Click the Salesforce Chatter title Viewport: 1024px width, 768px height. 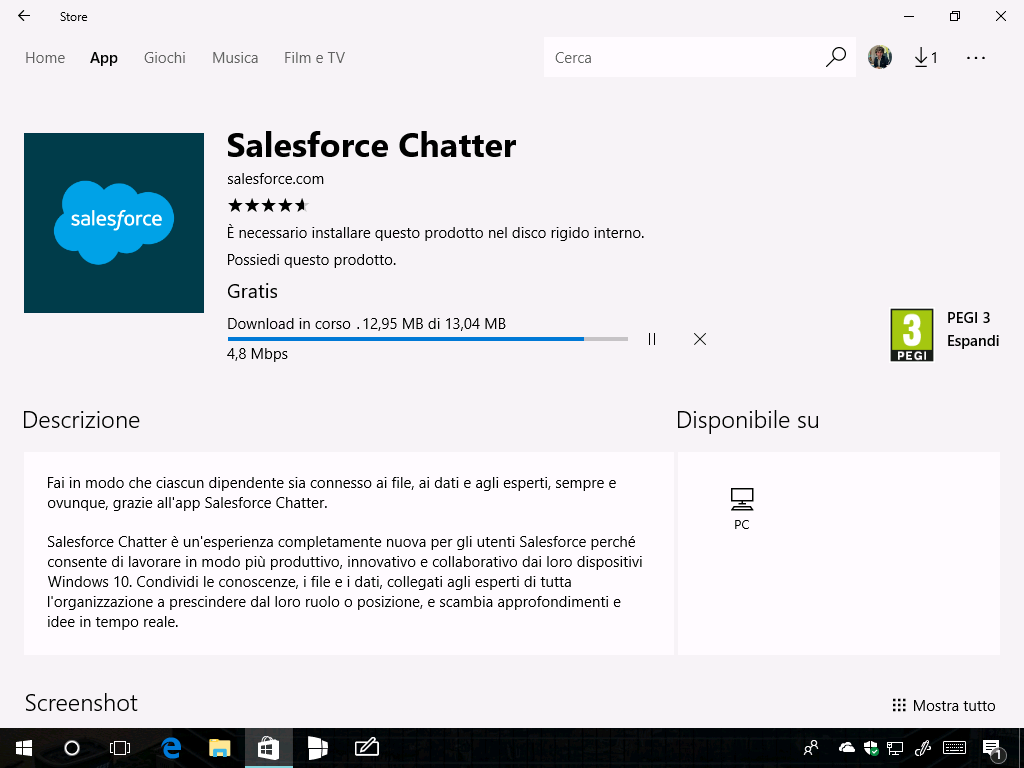pos(372,145)
